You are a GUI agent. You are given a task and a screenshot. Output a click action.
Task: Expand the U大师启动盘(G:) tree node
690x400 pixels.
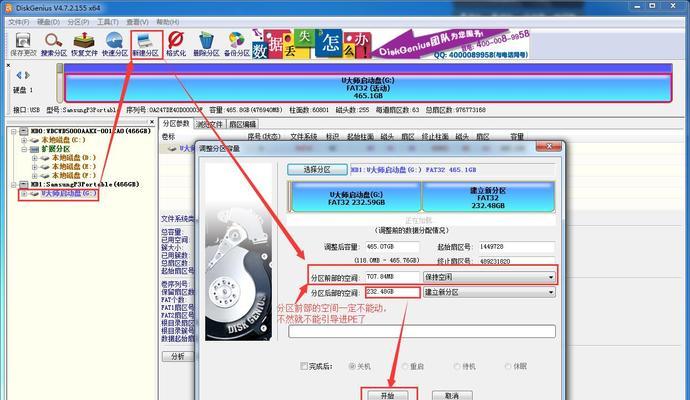pyautogui.click(x=24, y=194)
